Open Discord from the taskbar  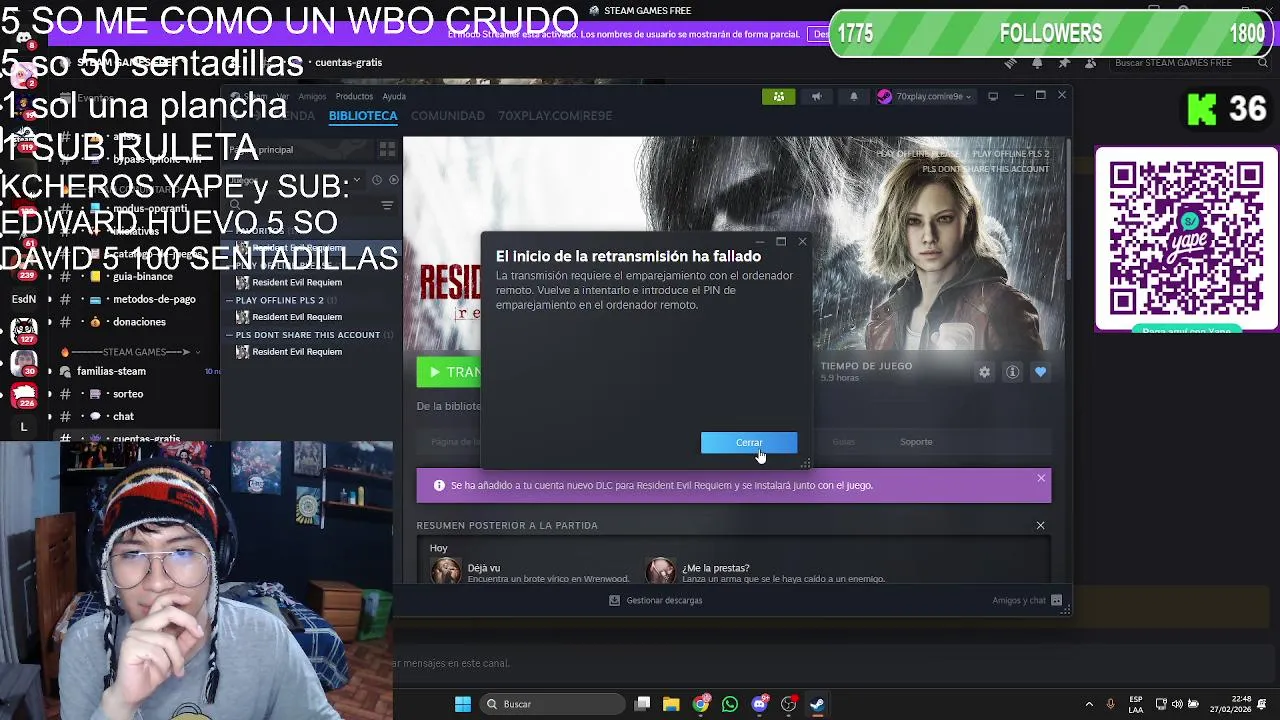(759, 704)
